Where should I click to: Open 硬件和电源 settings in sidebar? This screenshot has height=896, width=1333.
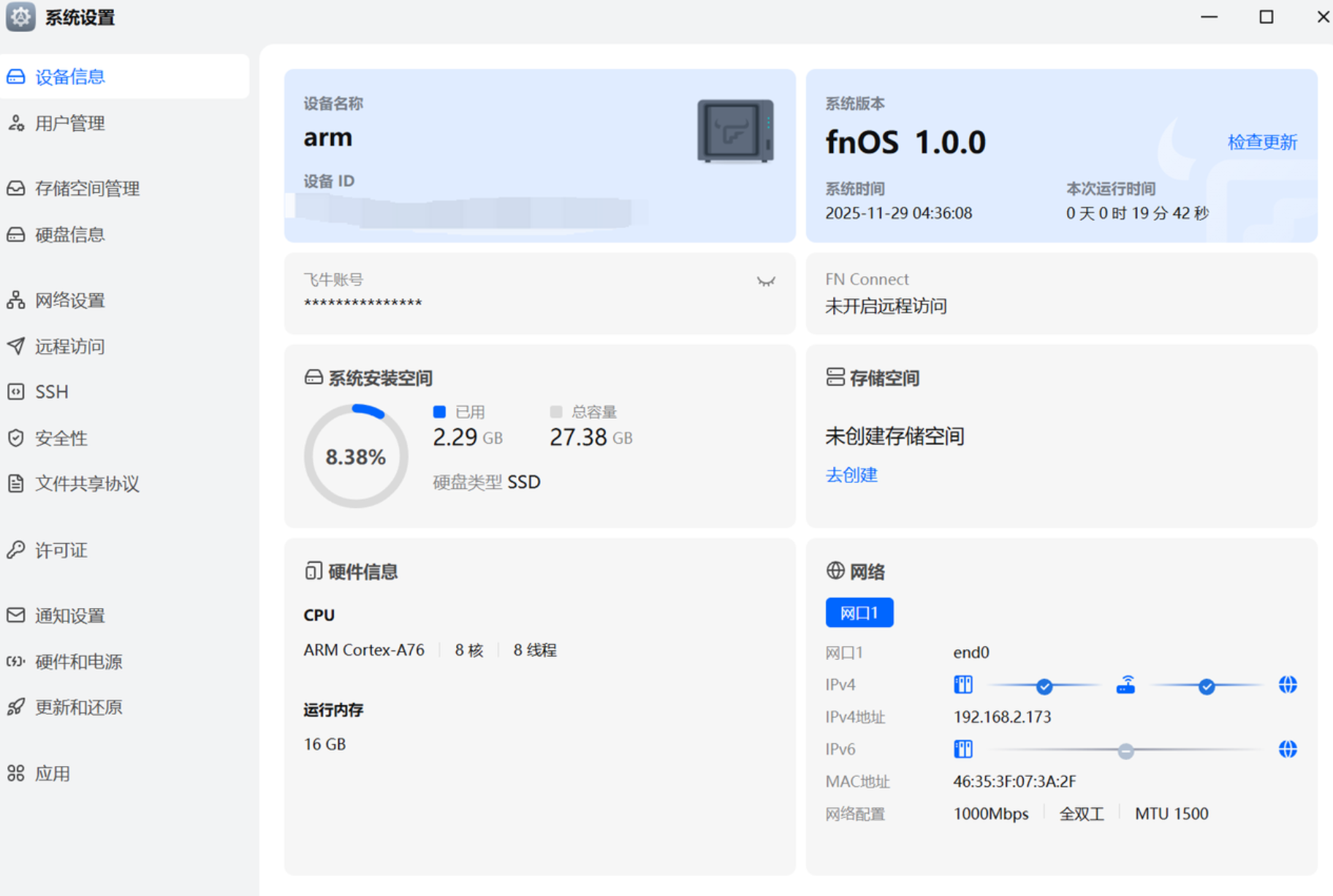(x=79, y=661)
